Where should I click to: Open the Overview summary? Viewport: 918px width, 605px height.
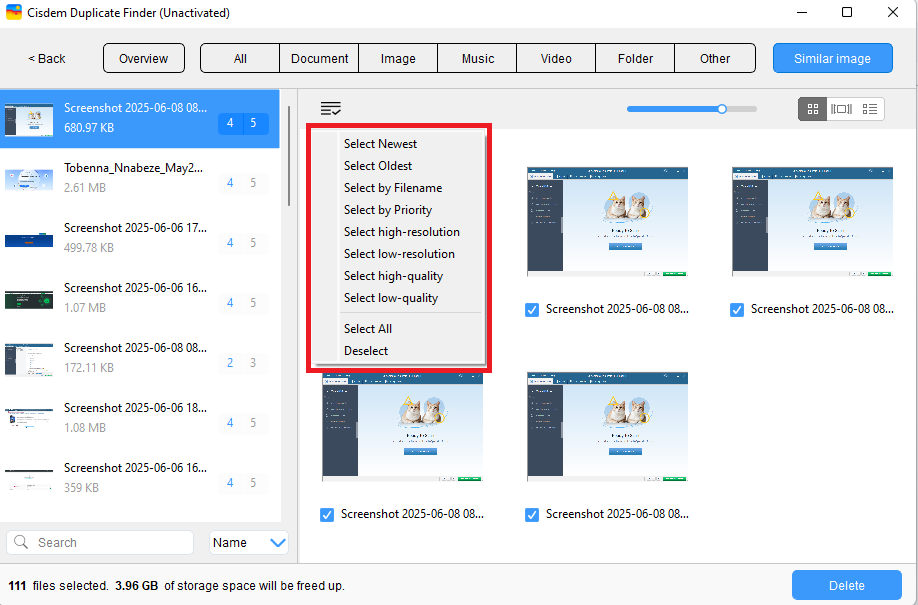pos(143,58)
